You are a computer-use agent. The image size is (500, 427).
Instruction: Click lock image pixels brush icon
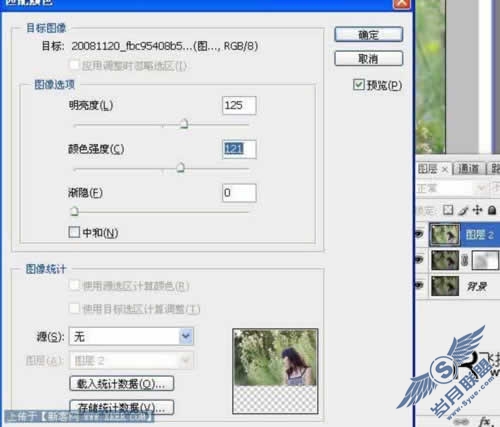click(x=463, y=210)
